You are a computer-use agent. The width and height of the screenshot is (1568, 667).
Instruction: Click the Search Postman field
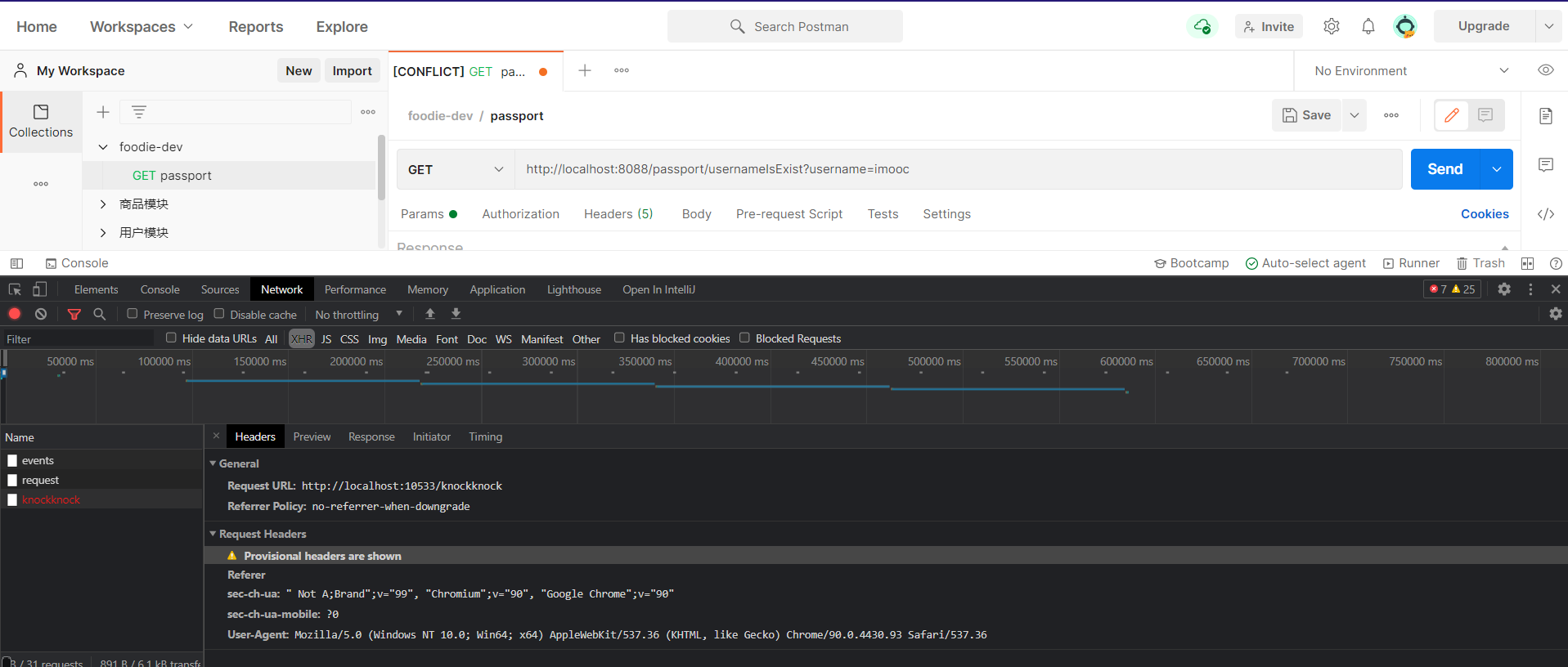coord(785,26)
